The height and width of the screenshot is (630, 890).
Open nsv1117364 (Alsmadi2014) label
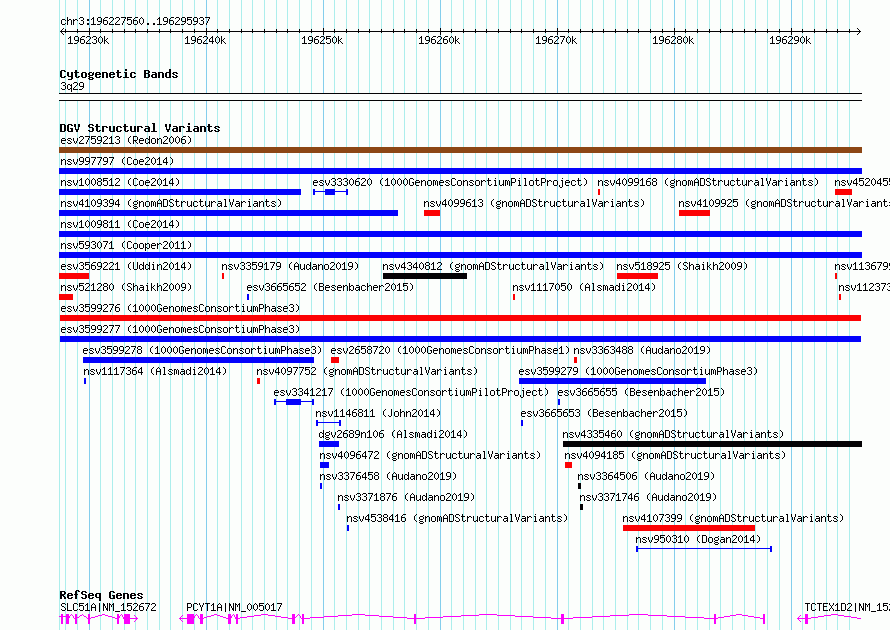[x=155, y=371]
